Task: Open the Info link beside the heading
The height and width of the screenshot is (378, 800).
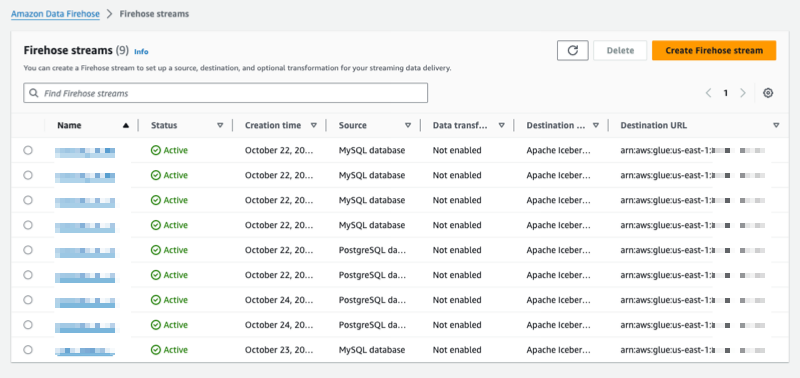Action: point(141,52)
